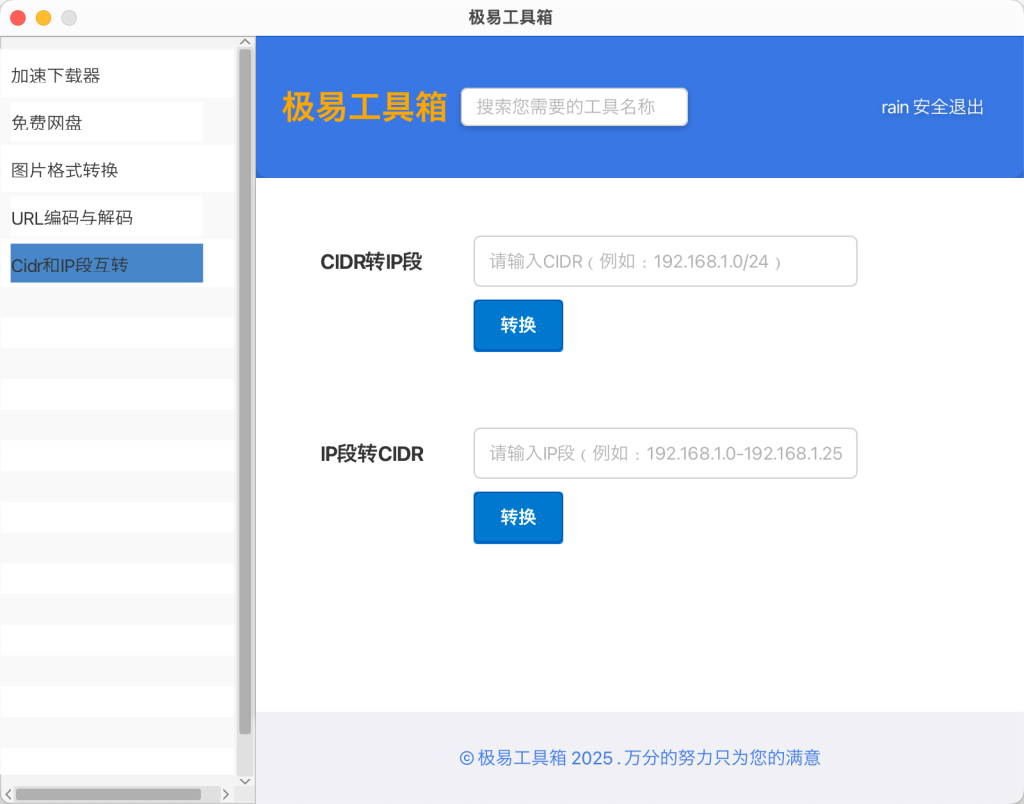Open 图片格式转换 tool
1024x804 pixels.
pos(118,170)
